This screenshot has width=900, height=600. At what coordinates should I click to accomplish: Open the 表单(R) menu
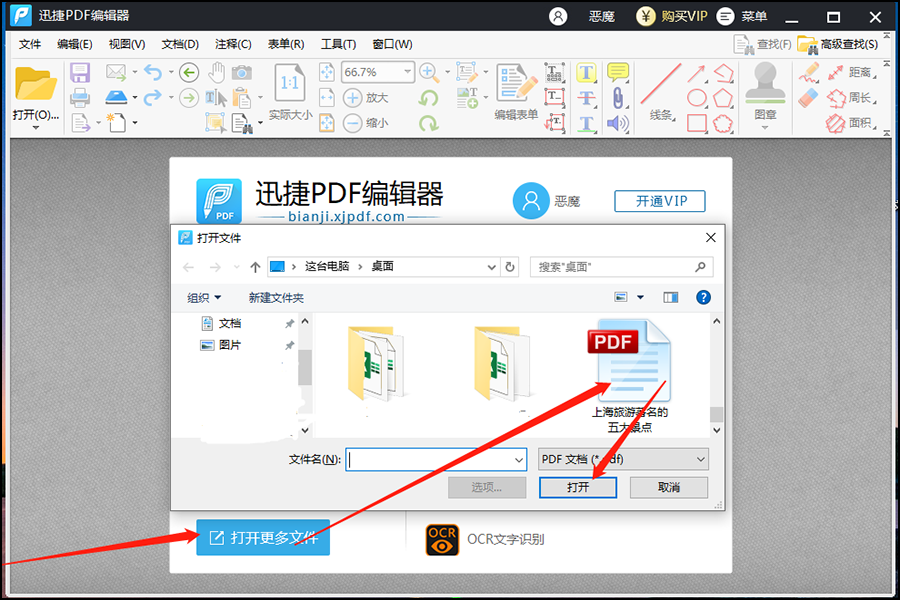tap(286, 44)
